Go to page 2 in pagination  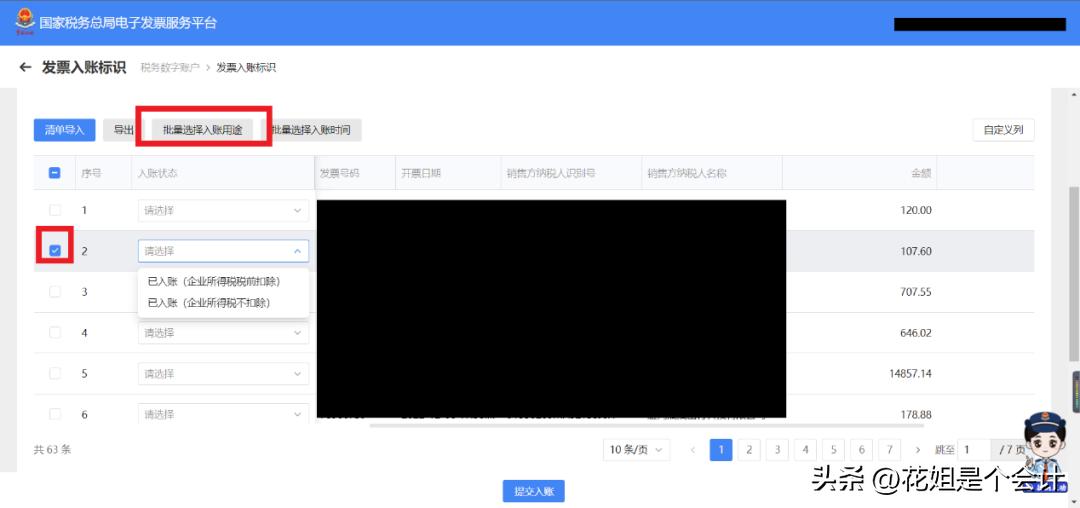point(749,450)
